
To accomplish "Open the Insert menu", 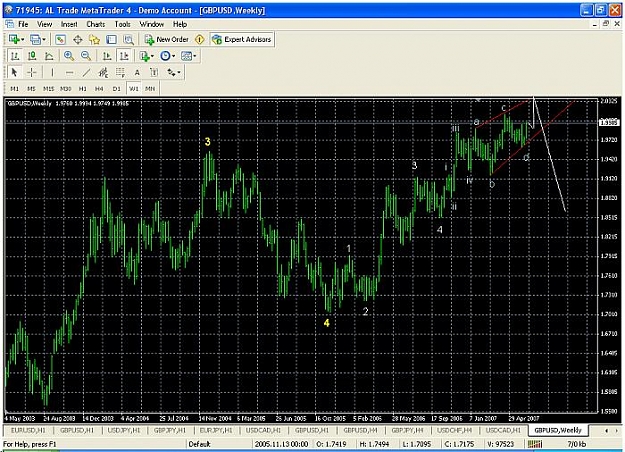I will [x=69, y=24].
